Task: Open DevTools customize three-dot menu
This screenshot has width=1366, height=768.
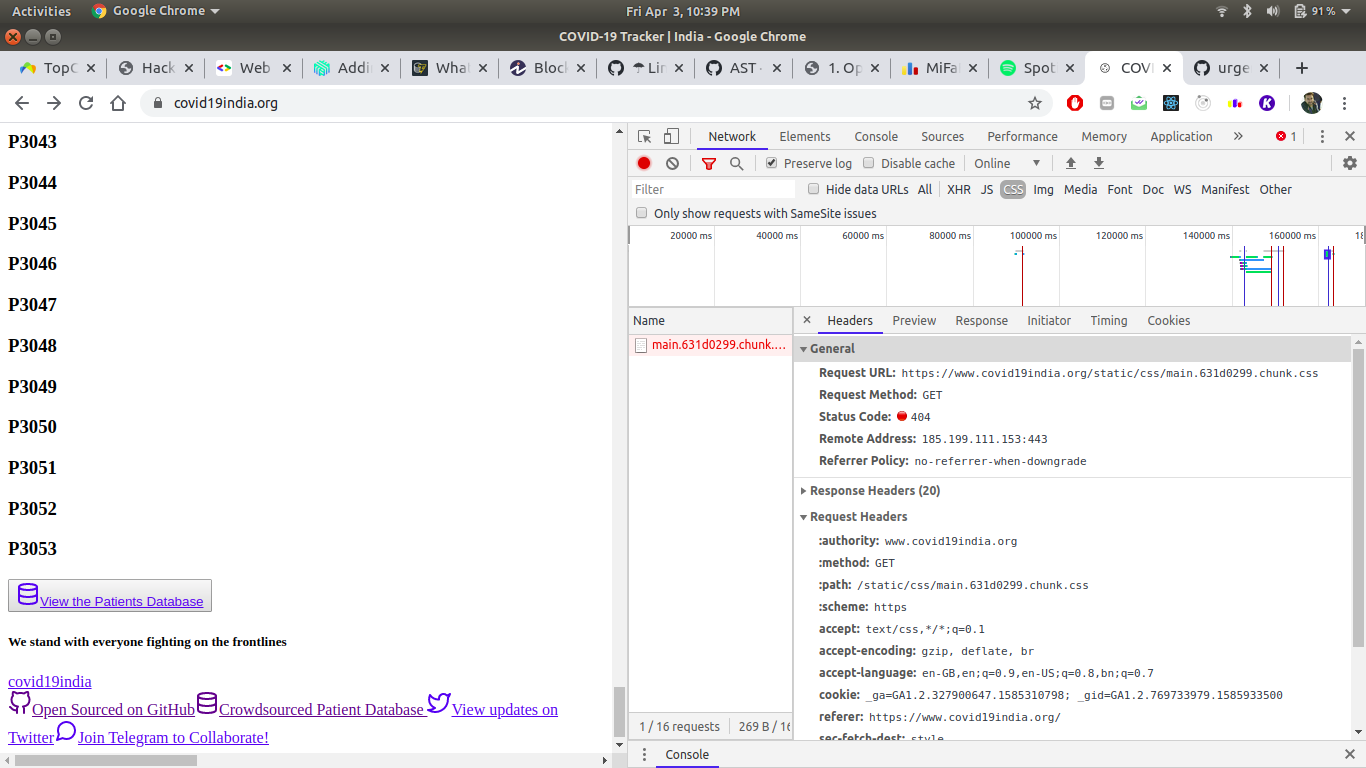Action: 1322,137
